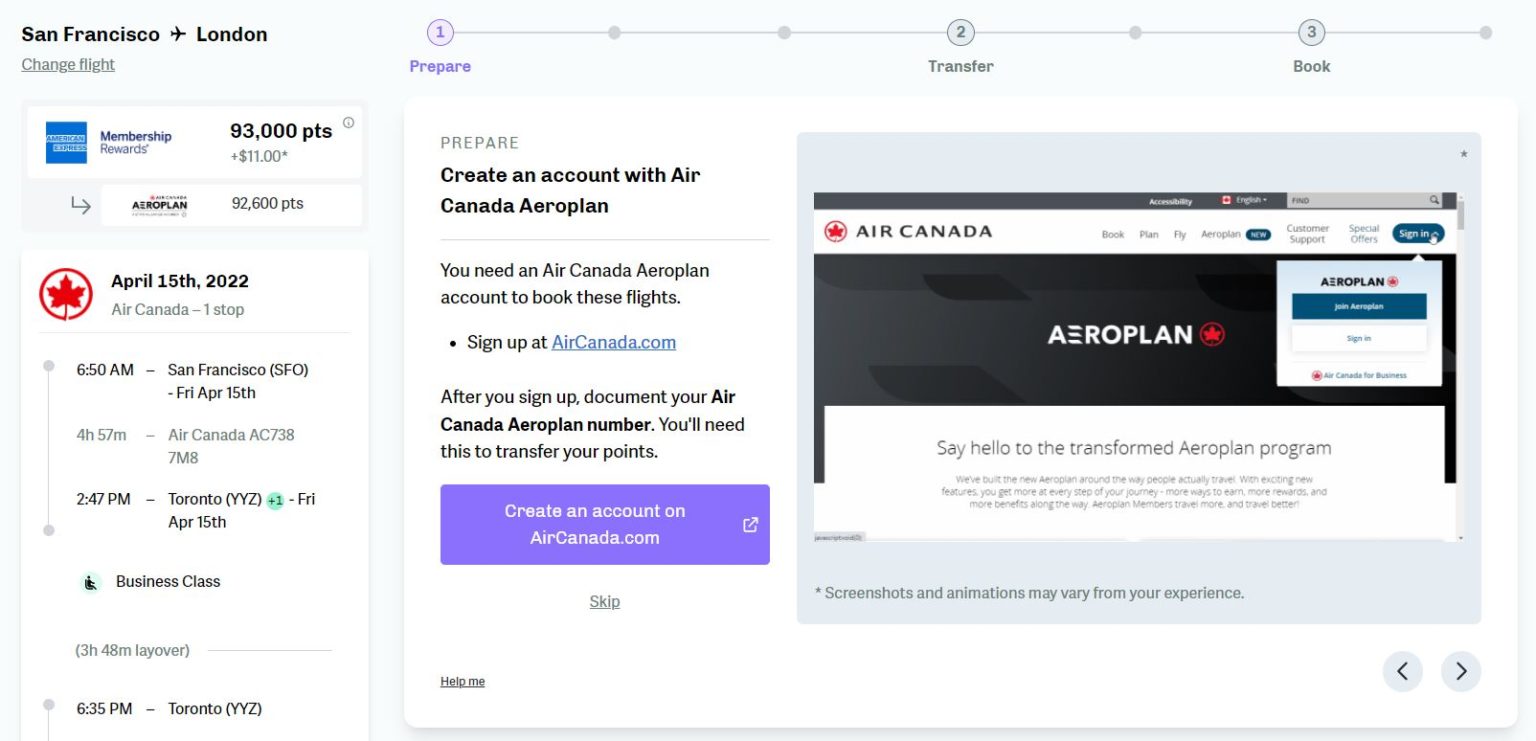
Task: Click the Aeroplan logo beside 92,600 pts
Action: click(160, 204)
